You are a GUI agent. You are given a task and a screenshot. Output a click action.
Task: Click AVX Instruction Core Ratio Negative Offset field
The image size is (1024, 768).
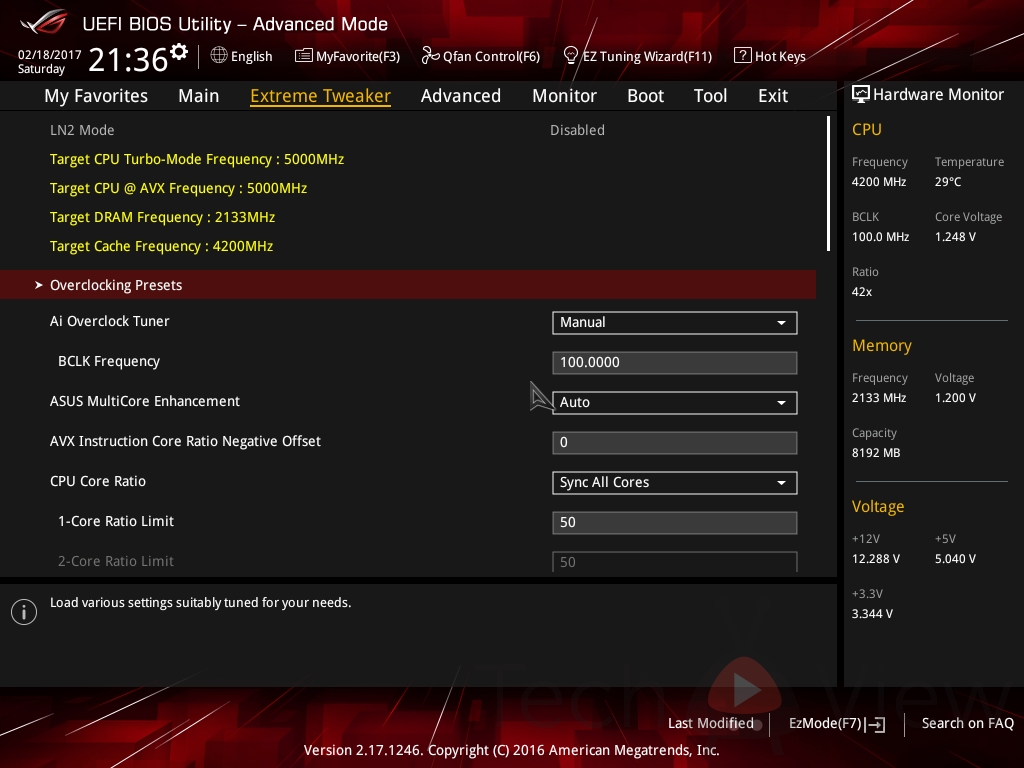point(675,443)
